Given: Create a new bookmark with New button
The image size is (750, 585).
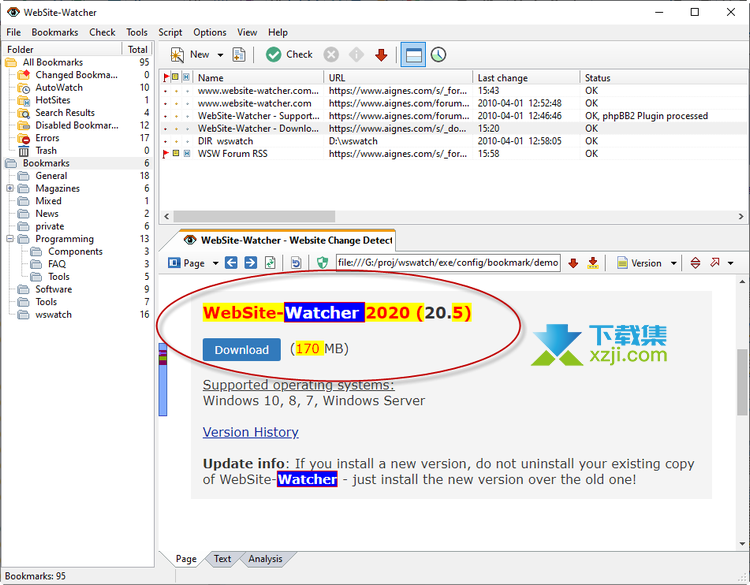Looking at the screenshot, I should [x=190, y=55].
